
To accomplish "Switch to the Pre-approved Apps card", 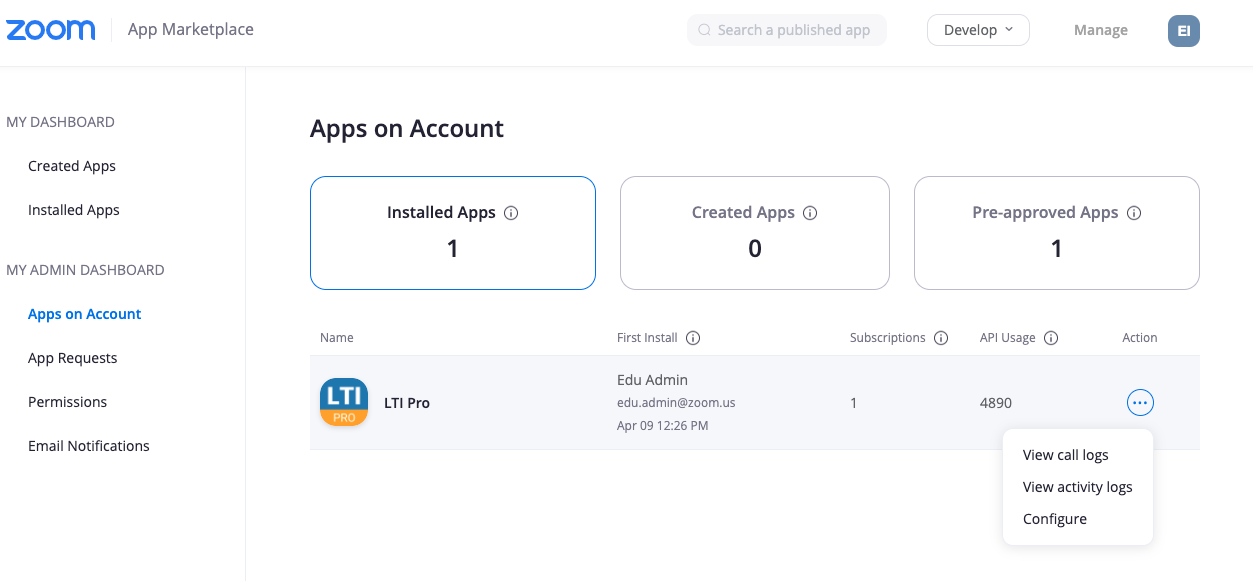I will 1057,233.
